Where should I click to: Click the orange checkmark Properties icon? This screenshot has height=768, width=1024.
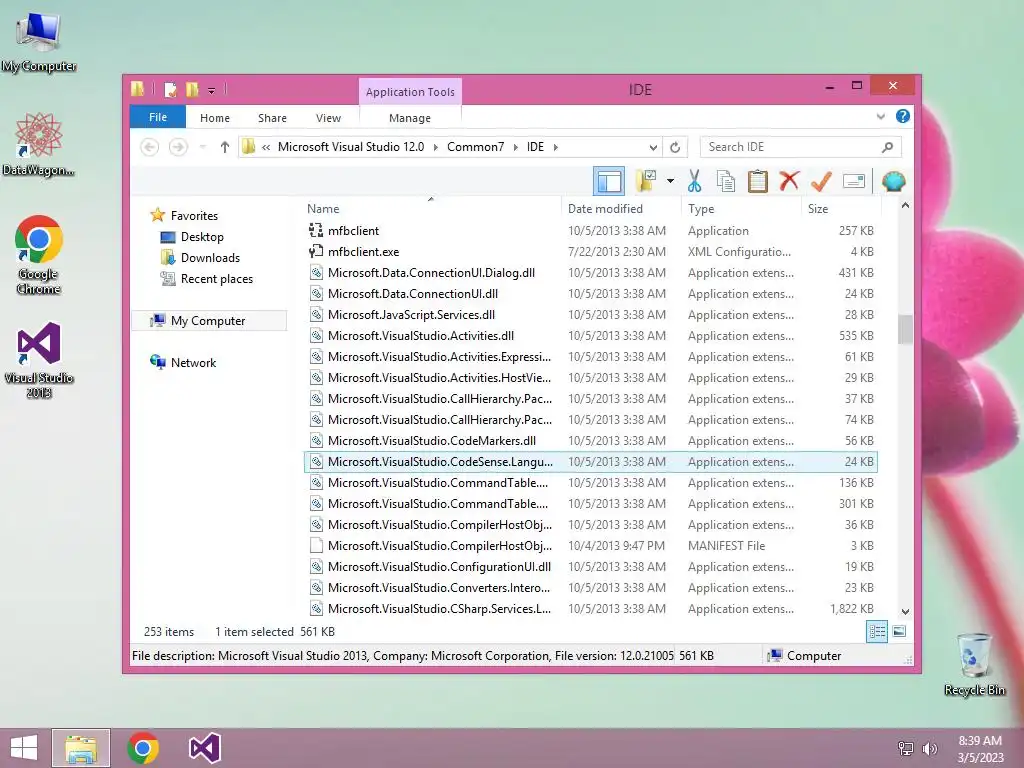click(x=821, y=181)
